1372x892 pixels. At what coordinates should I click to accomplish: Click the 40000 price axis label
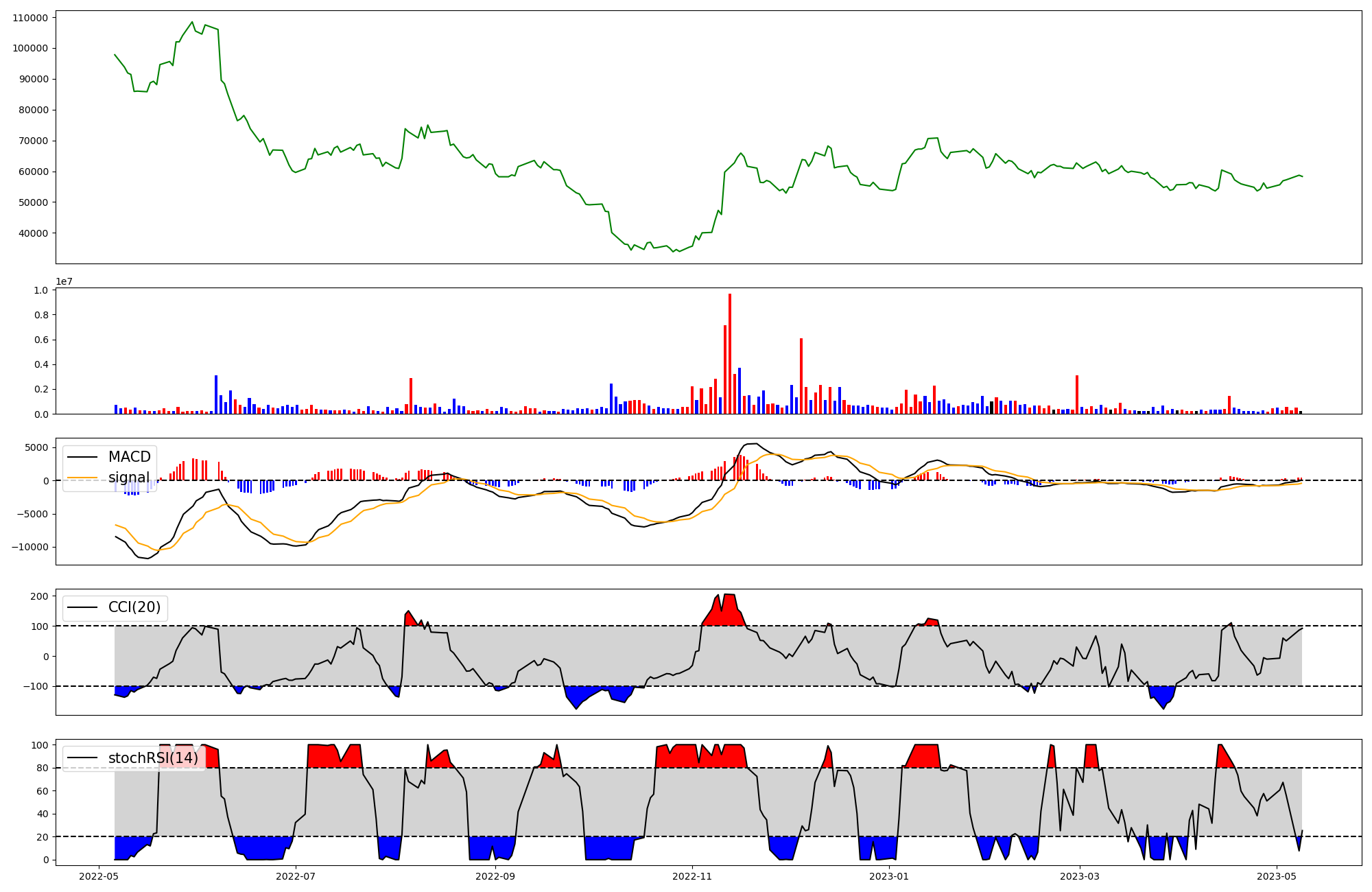point(33,233)
